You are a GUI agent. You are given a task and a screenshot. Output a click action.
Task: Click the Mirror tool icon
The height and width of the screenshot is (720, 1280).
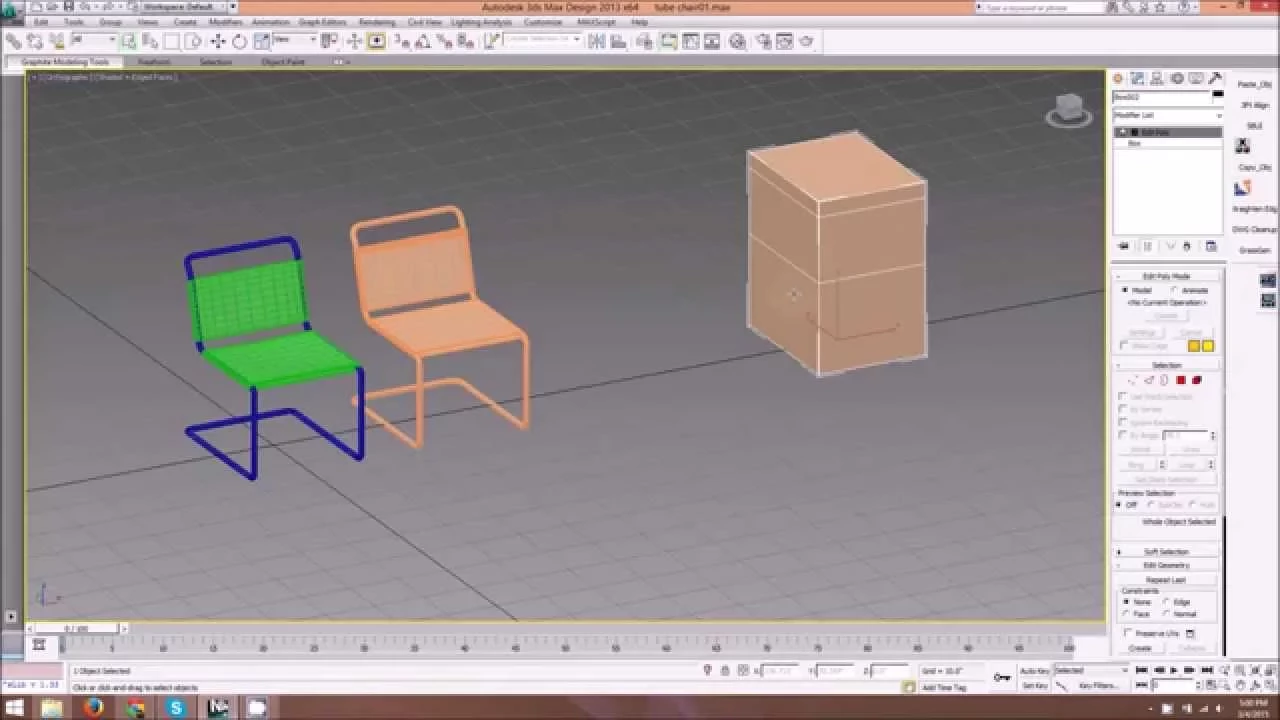click(597, 42)
